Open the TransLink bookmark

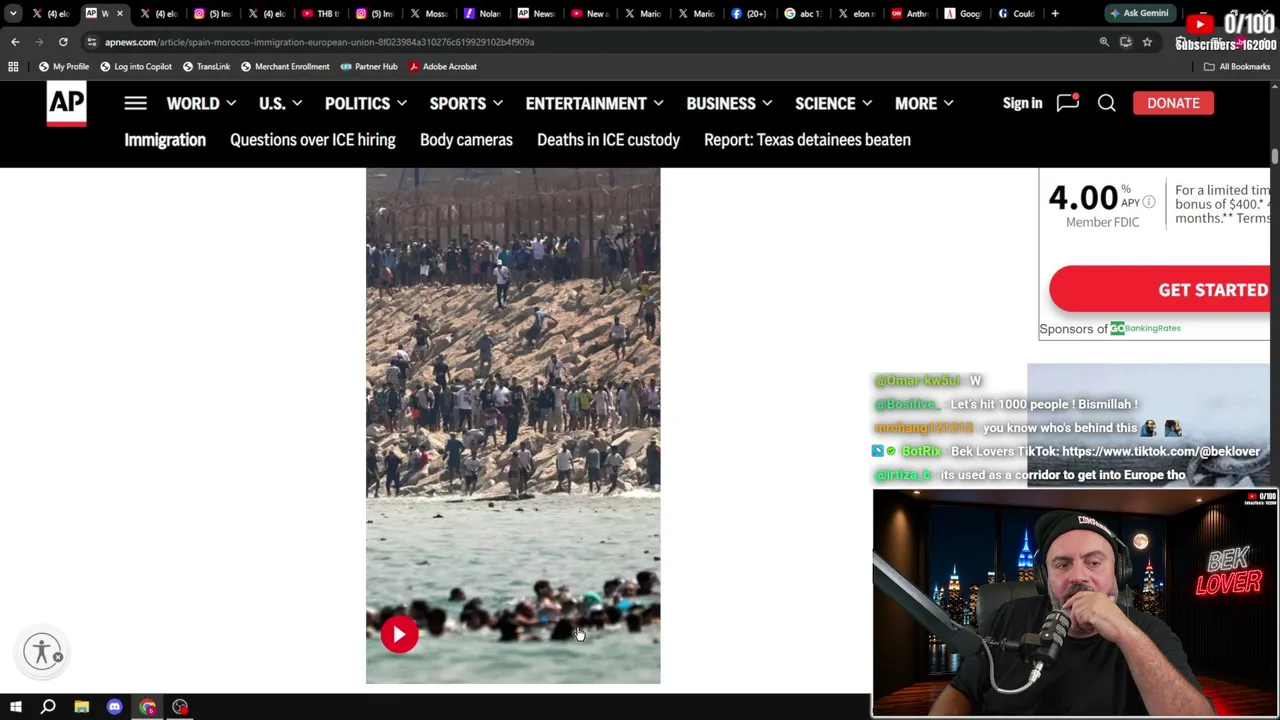[x=206, y=66]
